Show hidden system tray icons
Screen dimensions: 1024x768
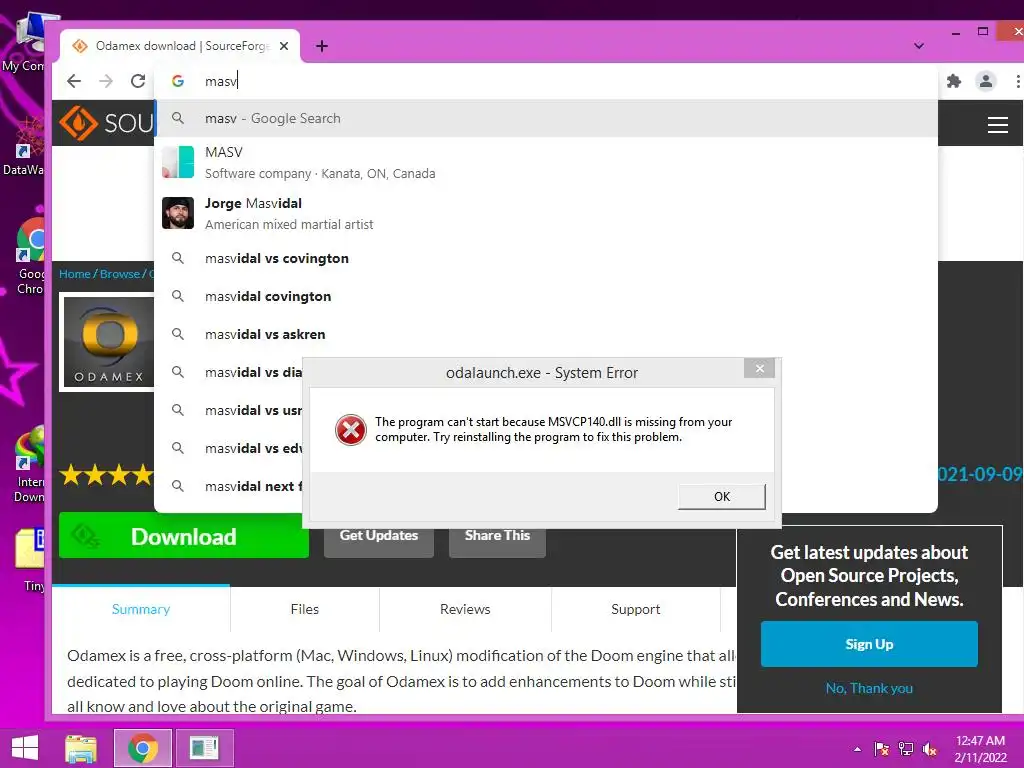[857, 749]
